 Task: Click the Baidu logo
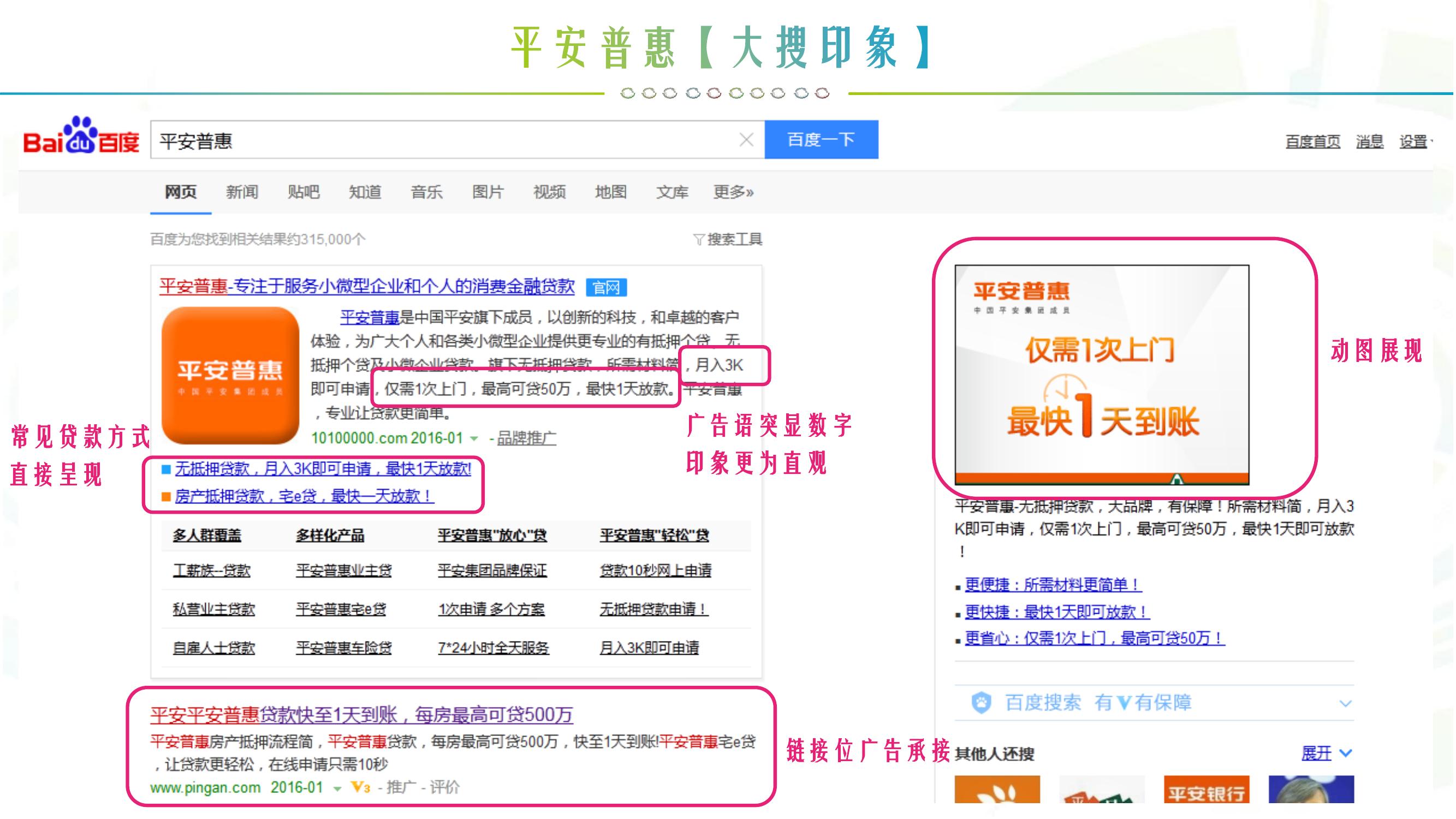pos(81,136)
